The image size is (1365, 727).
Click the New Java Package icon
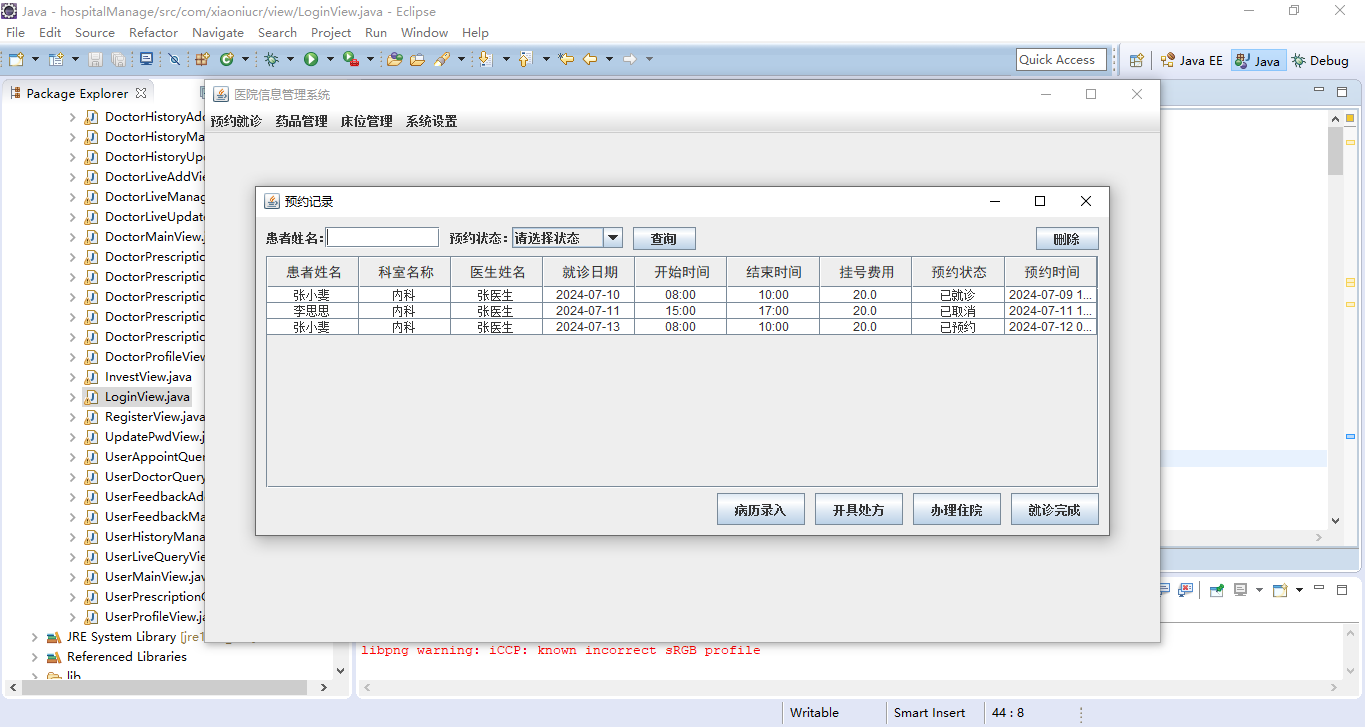[x=202, y=59]
